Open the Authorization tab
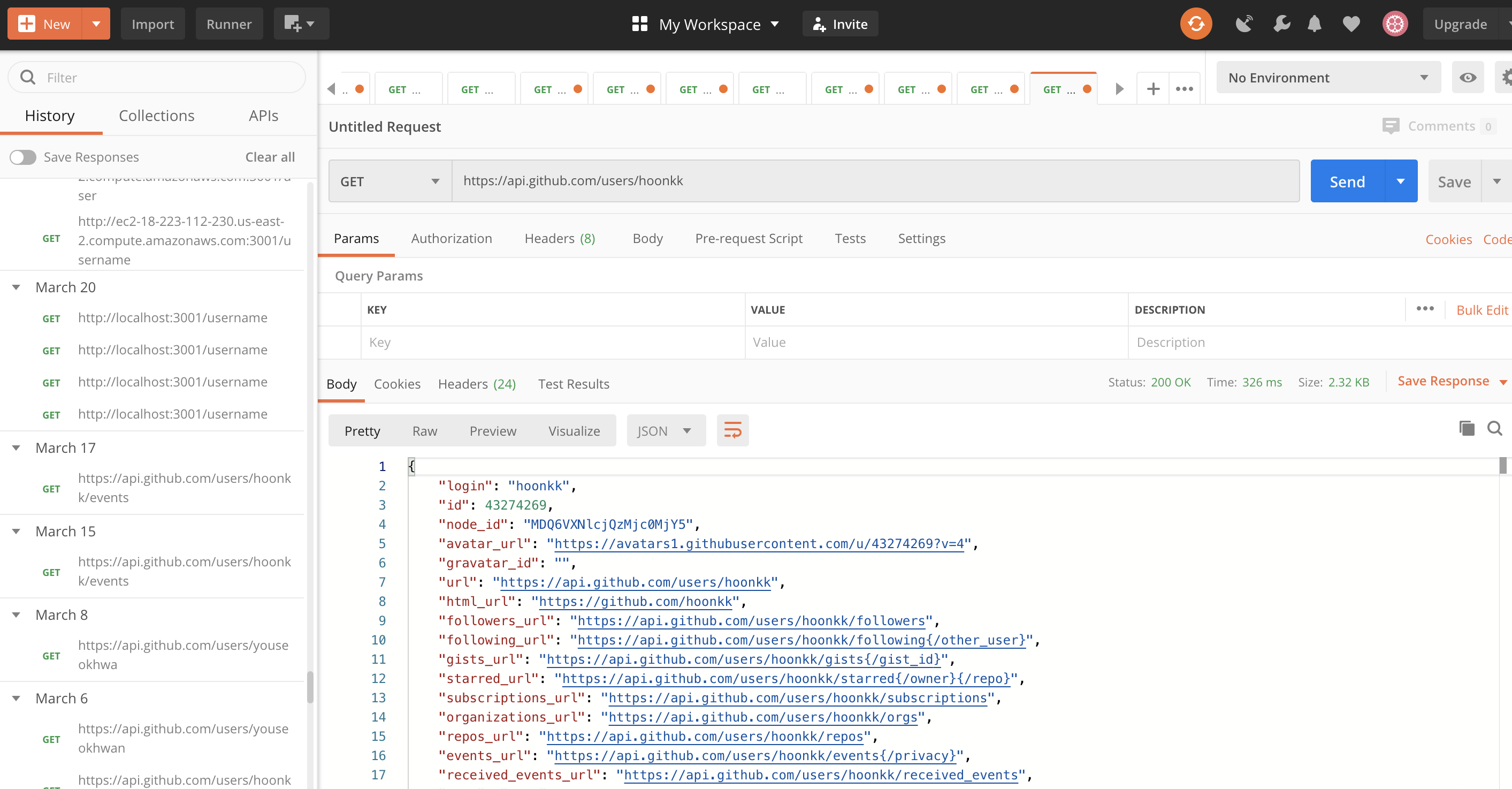Image resolution: width=1512 pixels, height=789 pixels. pyautogui.click(x=452, y=238)
